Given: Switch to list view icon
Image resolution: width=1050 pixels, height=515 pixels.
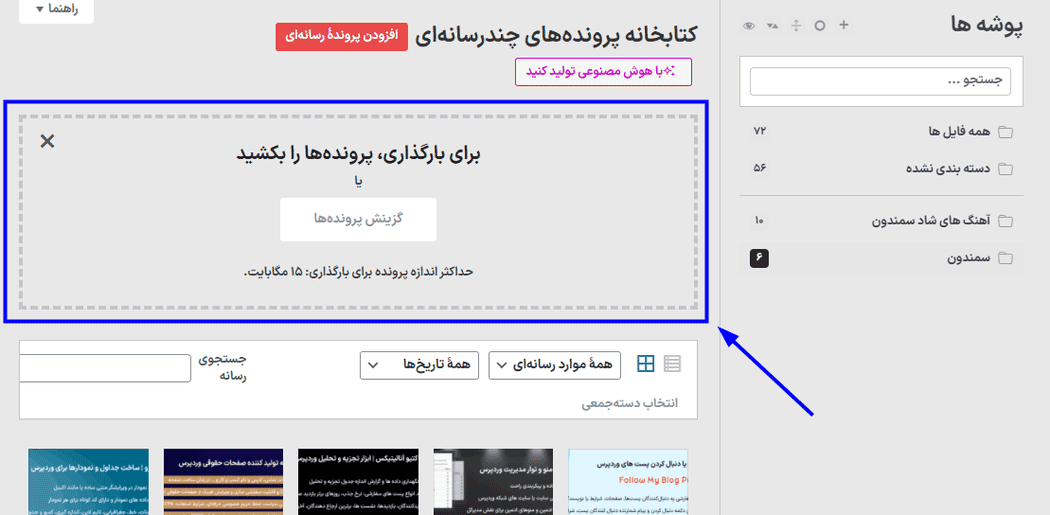Looking at the screenshot, I should click(672, 364).
